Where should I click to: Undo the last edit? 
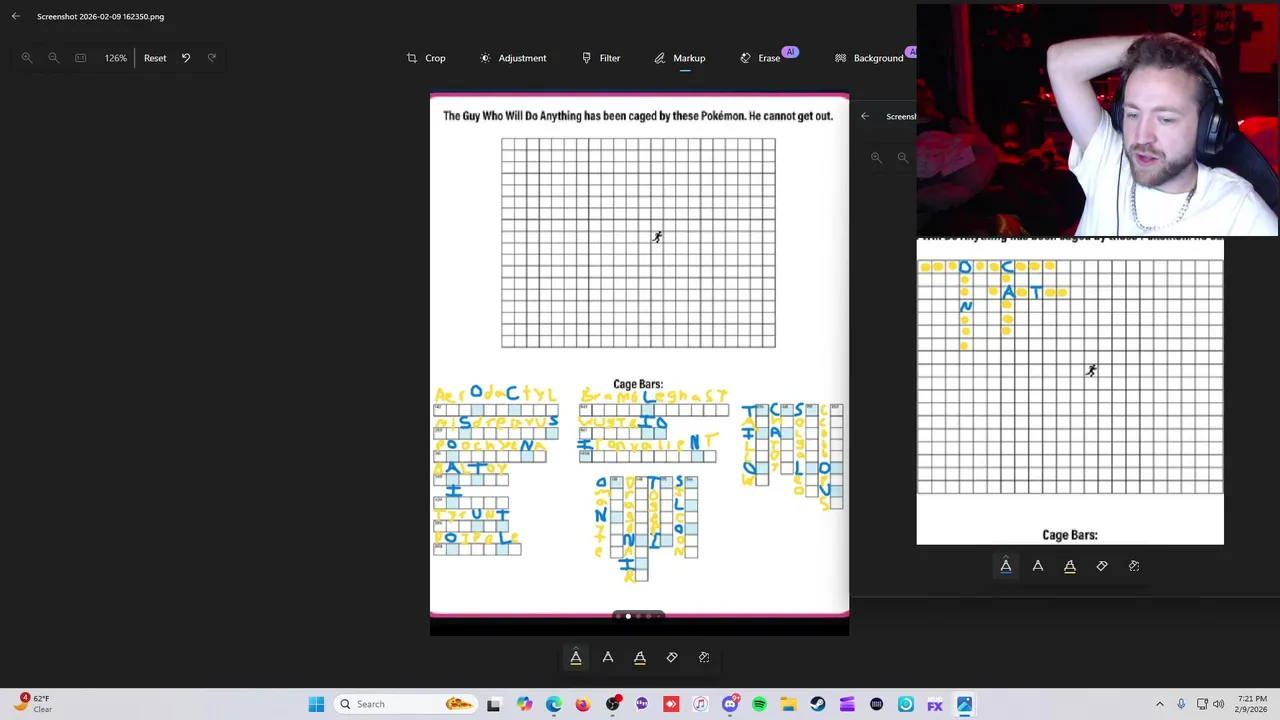click(186, 58)
